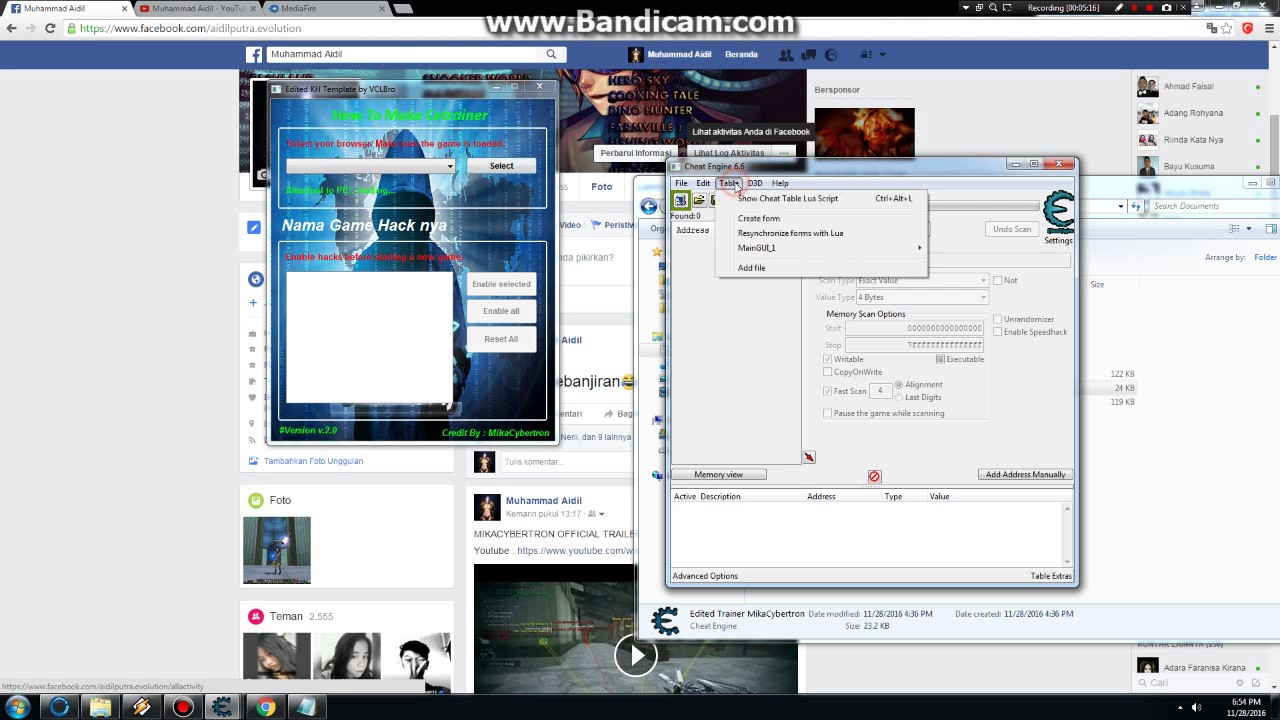Click the copy selected addresses arrow icon

(x=809, y=457)
